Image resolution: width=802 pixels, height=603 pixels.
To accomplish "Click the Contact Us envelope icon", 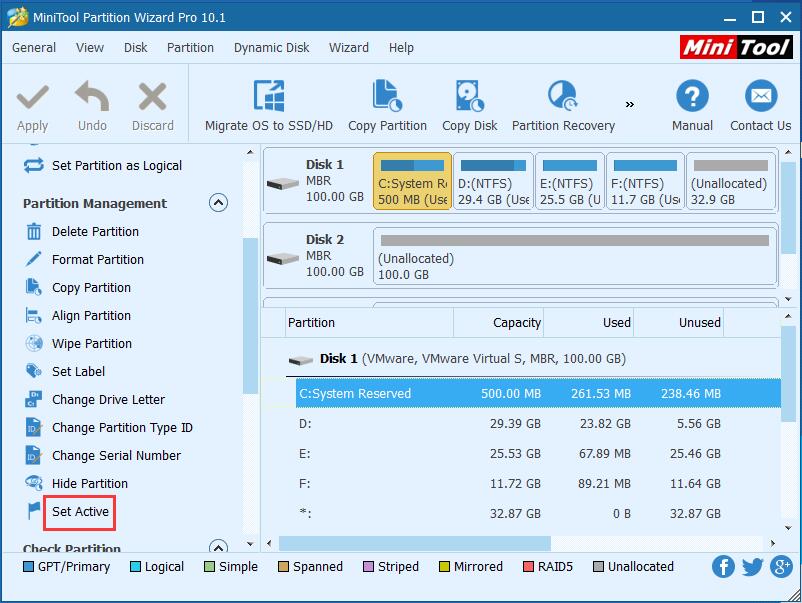I will coord(760,97).
